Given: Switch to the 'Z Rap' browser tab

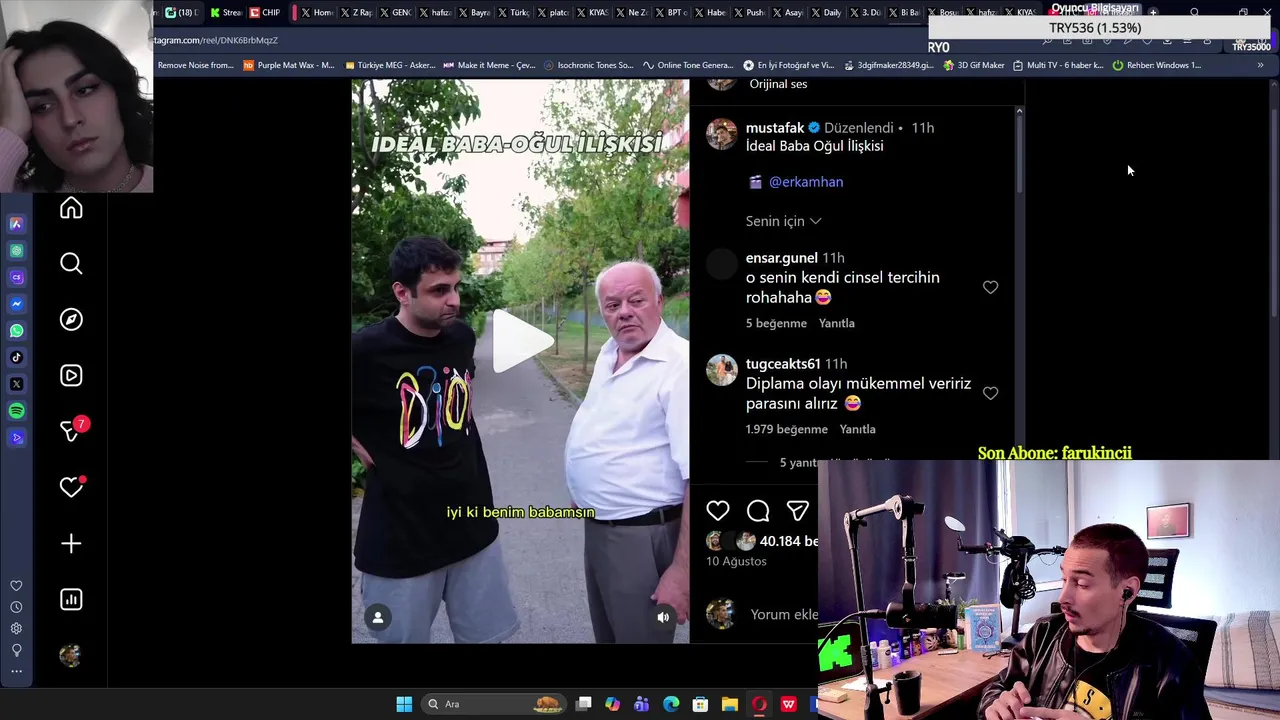Looking at the screenshot, I should click(357, 12).
